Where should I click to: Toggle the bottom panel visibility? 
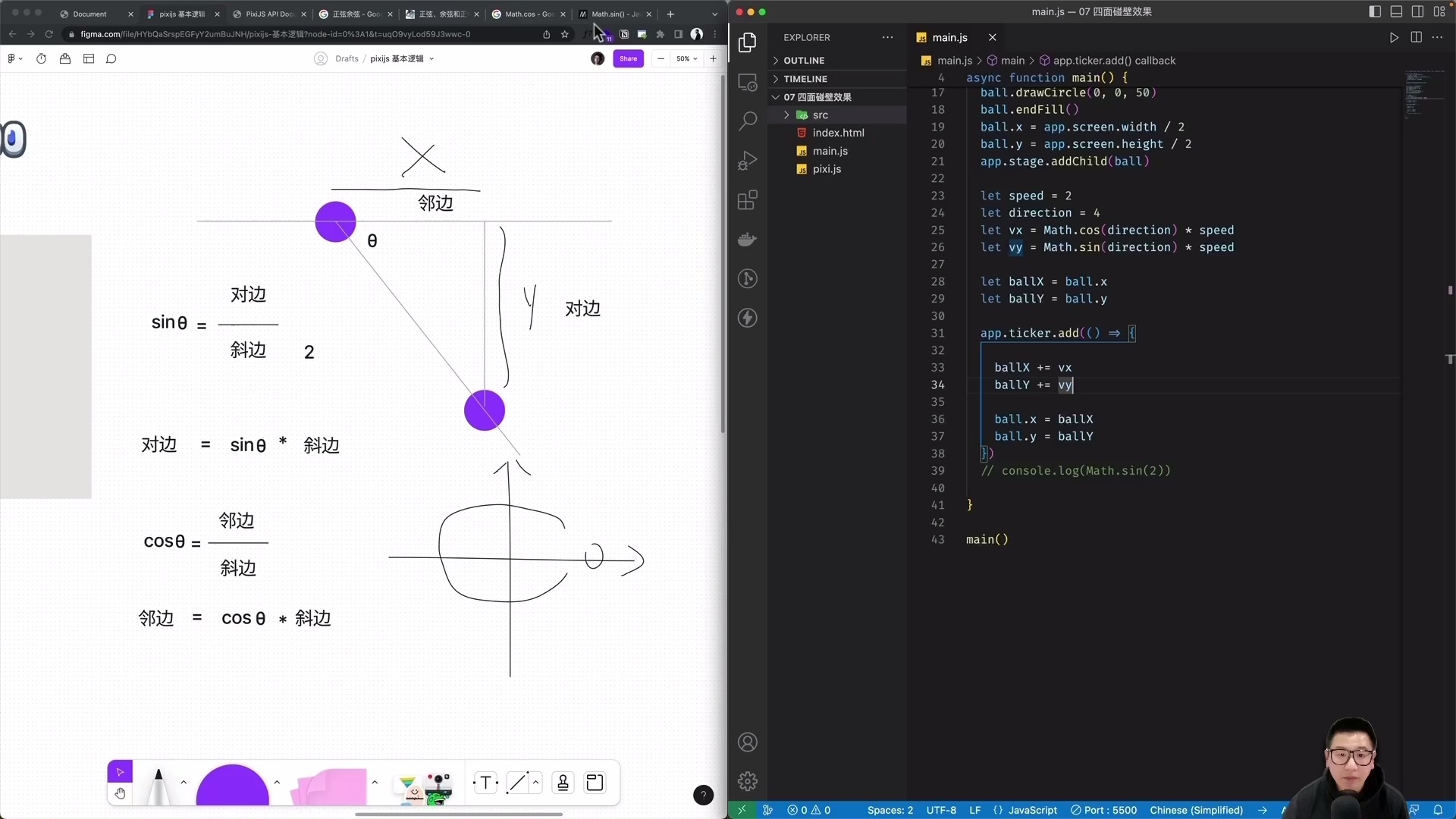tap(1396, 11)
